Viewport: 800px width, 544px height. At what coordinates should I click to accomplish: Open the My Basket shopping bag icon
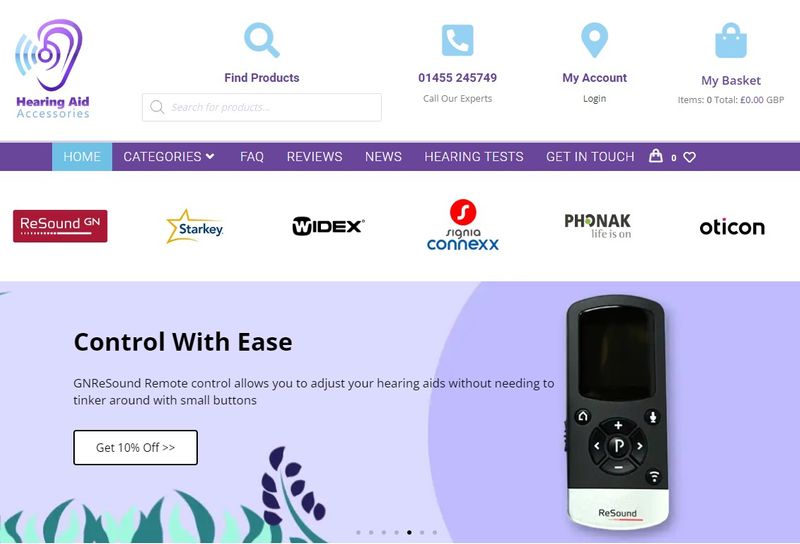click(x=731, y=40)
